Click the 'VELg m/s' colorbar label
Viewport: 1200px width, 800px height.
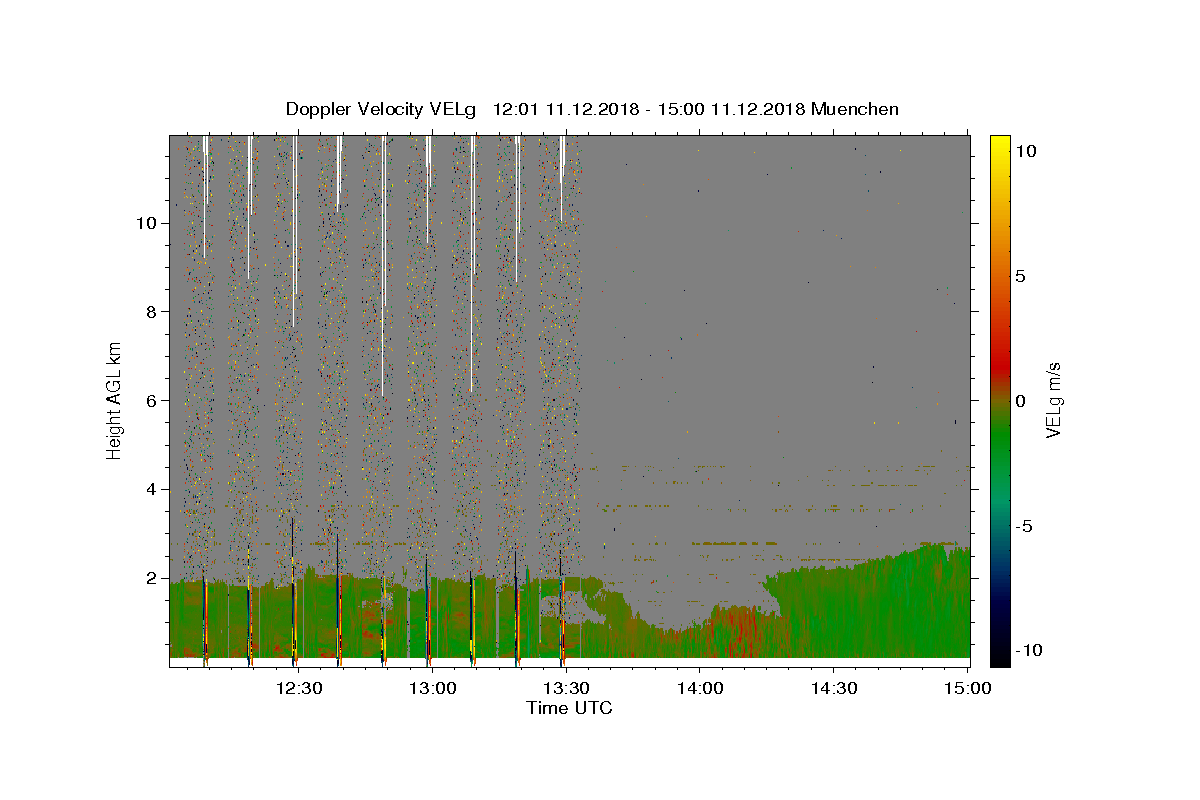[x=1053, y=401]
